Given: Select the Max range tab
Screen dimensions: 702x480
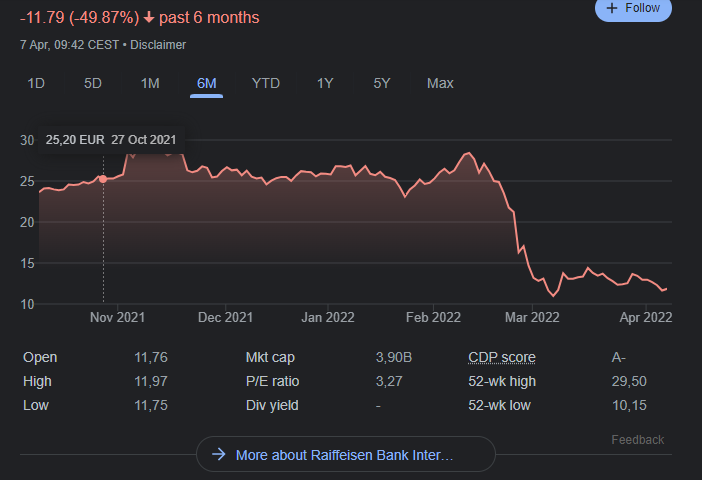Looking at the screenshot, I should [440, 83].
